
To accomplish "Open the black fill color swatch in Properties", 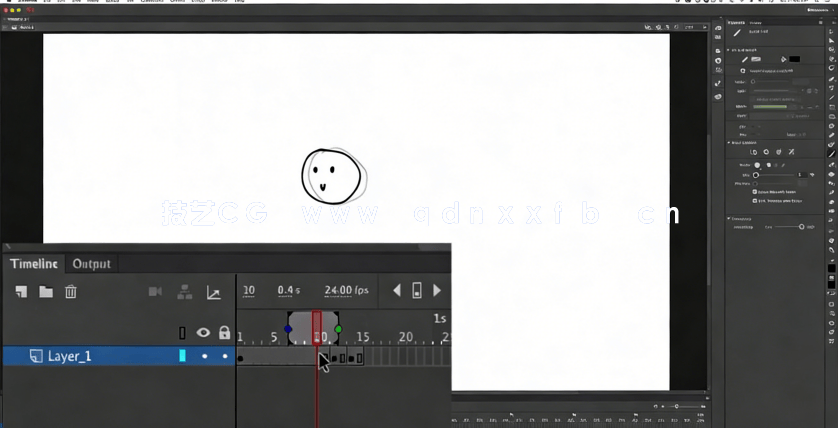I will [x=794, y=59].
